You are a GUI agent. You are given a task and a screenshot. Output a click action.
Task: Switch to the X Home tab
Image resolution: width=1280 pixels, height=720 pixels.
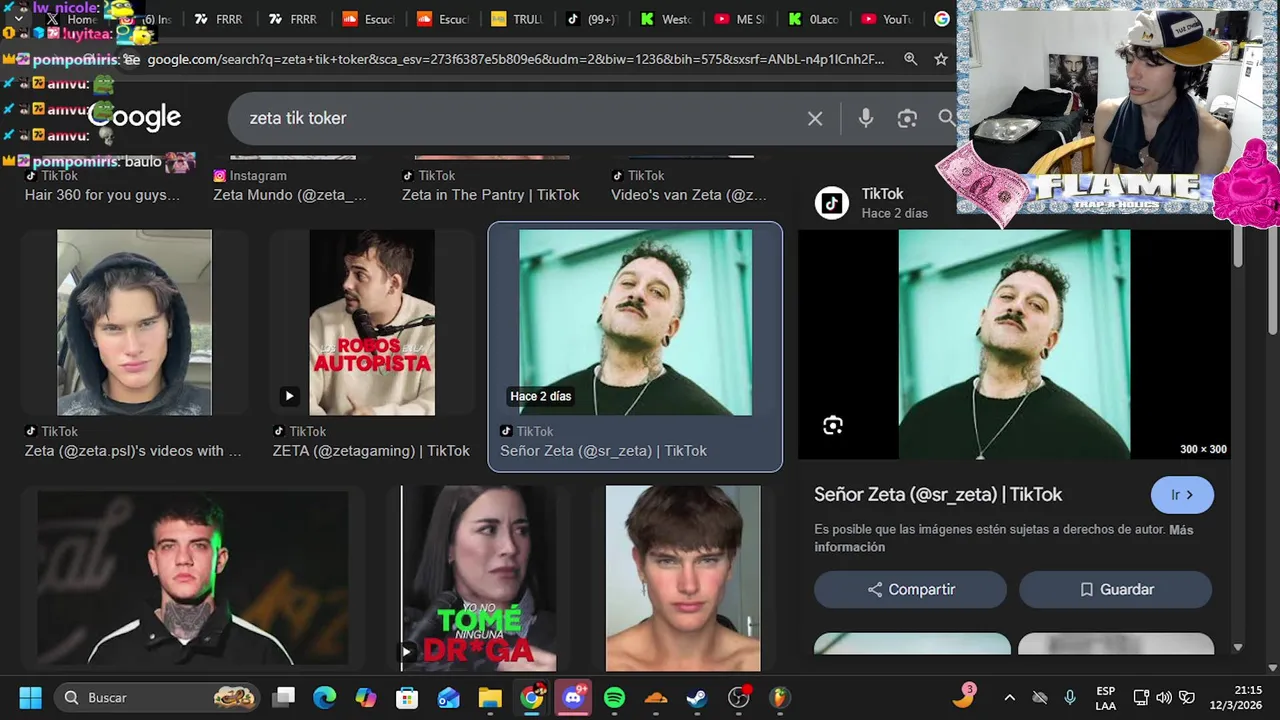(x=72, y=19)
